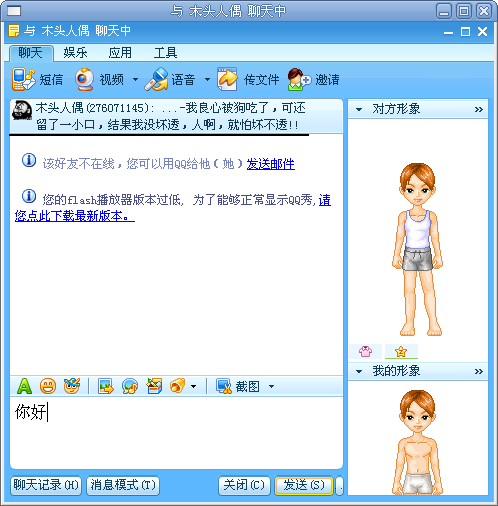Viewport: 498px width, 506px height.
Task: Open the dropdown beside the bell icon
Action: click(x=193, y=387)
